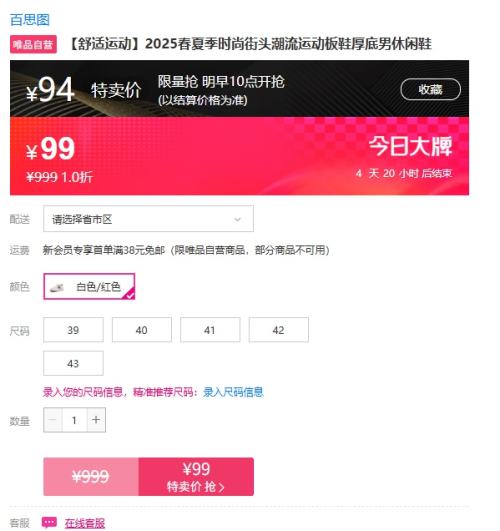Click the ¥99 特卖价 抢 button

[x=196, y=477]
